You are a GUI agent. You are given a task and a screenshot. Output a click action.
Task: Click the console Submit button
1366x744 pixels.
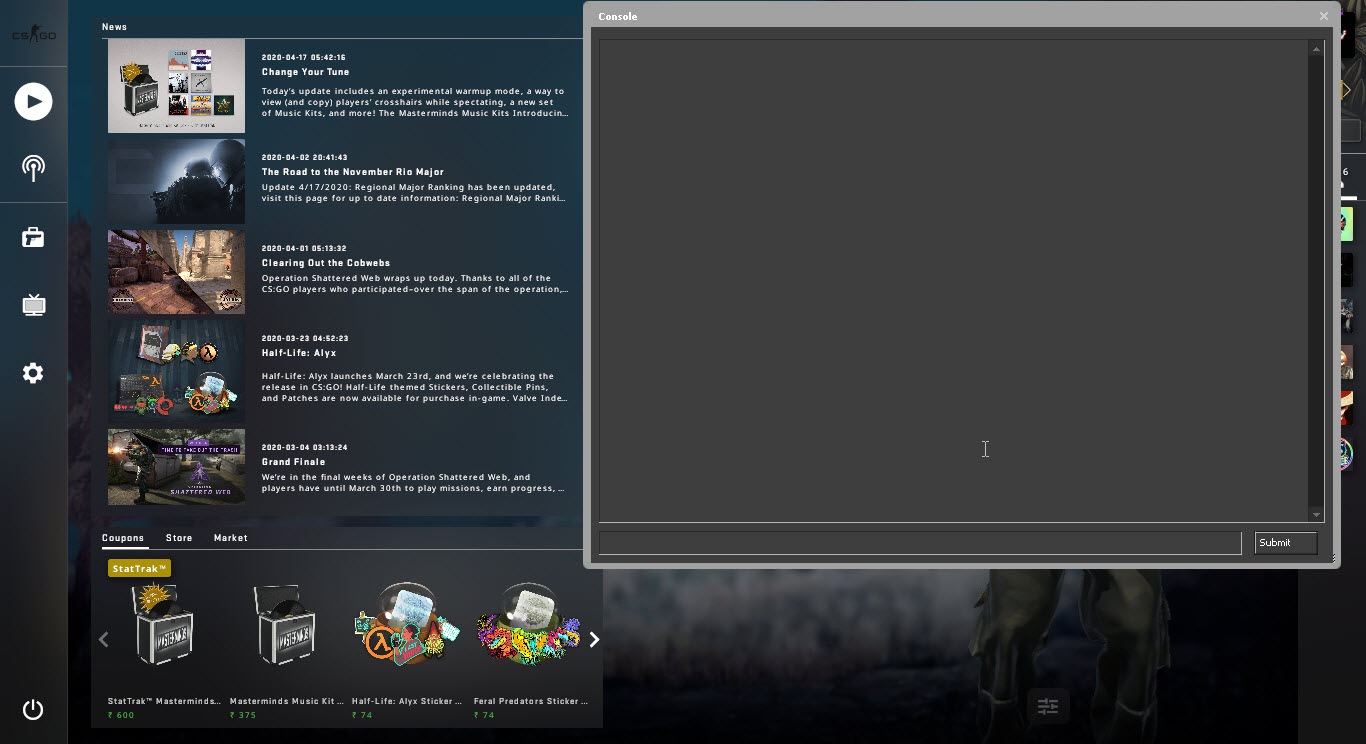pos(1286,543)
